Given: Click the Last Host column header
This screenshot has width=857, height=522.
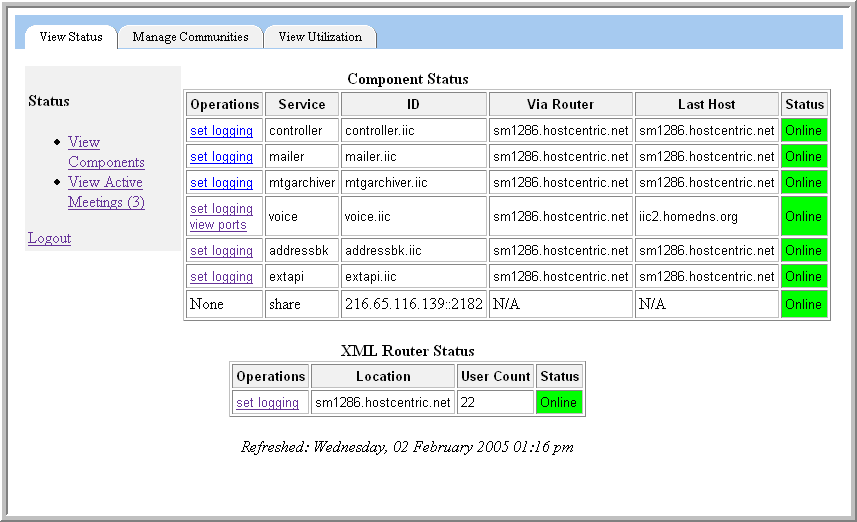Looking at the screenshot, I should 707,104.
